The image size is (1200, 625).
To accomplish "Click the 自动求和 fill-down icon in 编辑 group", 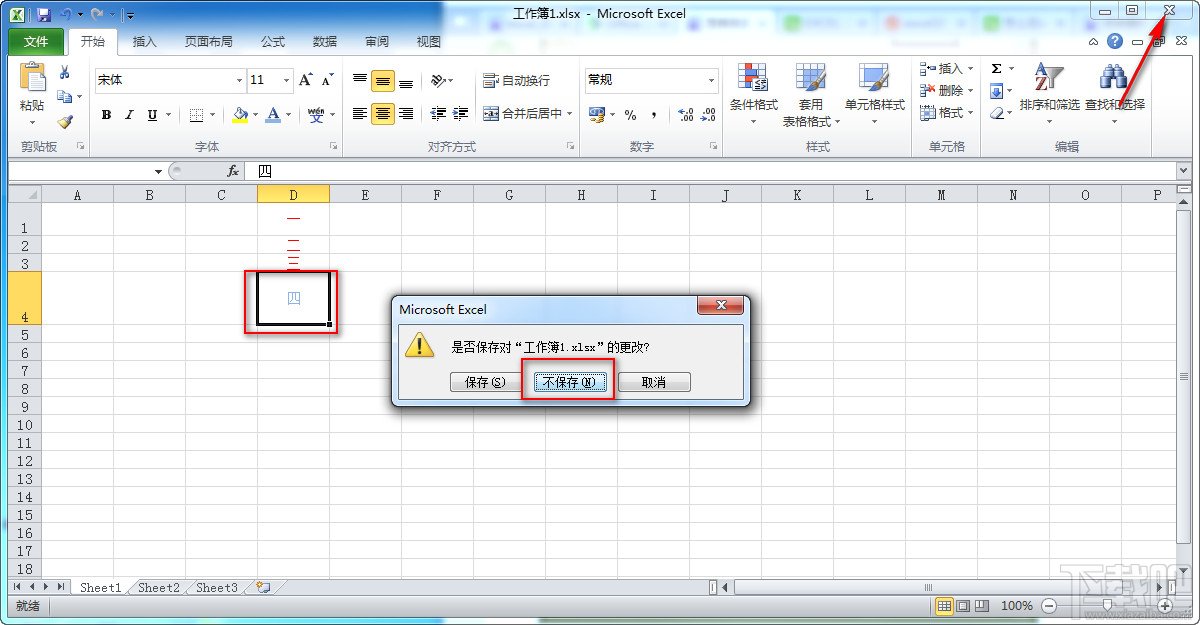I will point(998,90).
